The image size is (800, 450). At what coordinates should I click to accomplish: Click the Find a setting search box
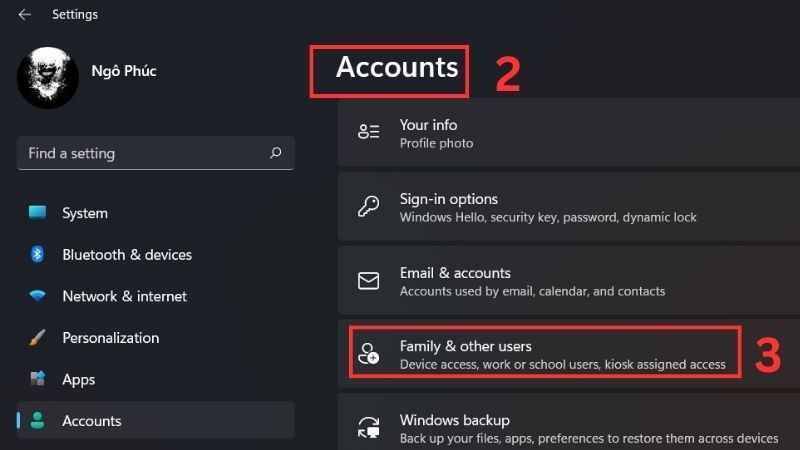[x=156, y=153]
